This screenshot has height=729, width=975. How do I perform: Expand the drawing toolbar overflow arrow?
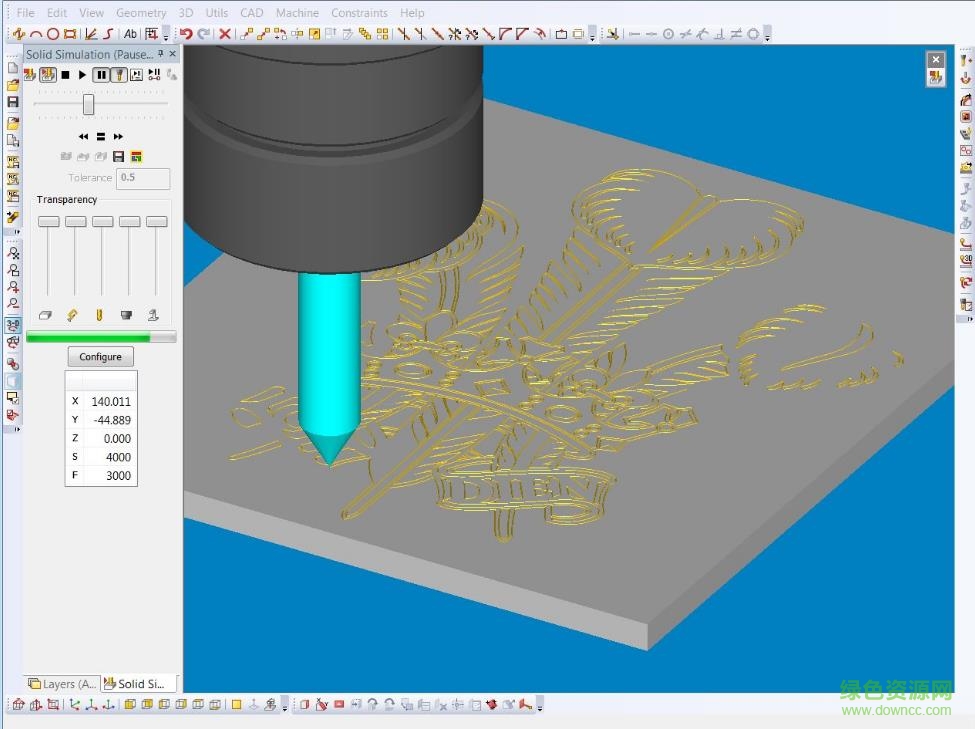click(x=166, y=36)
